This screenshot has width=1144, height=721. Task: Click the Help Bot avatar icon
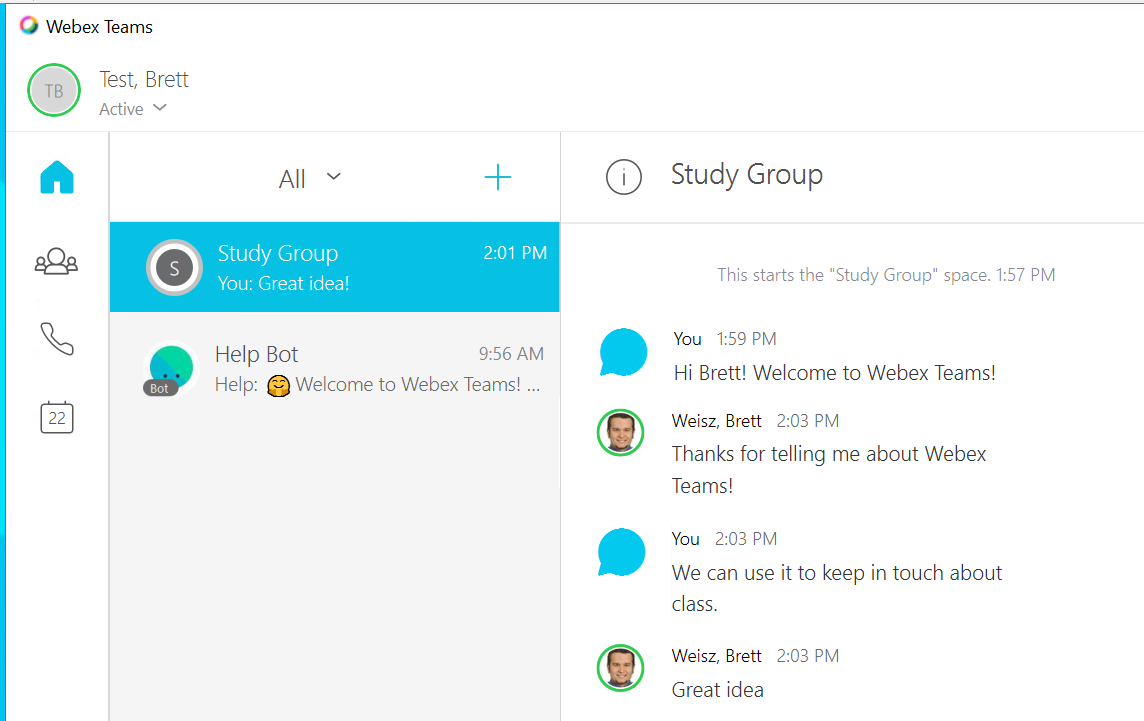tap(170, 368)
